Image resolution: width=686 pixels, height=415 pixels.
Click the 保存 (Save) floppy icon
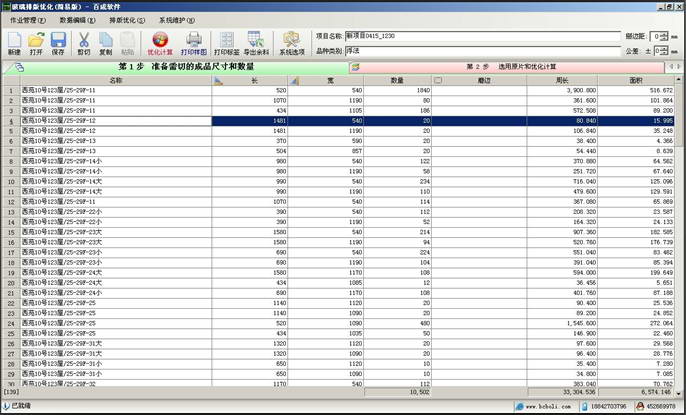[58, 40]
